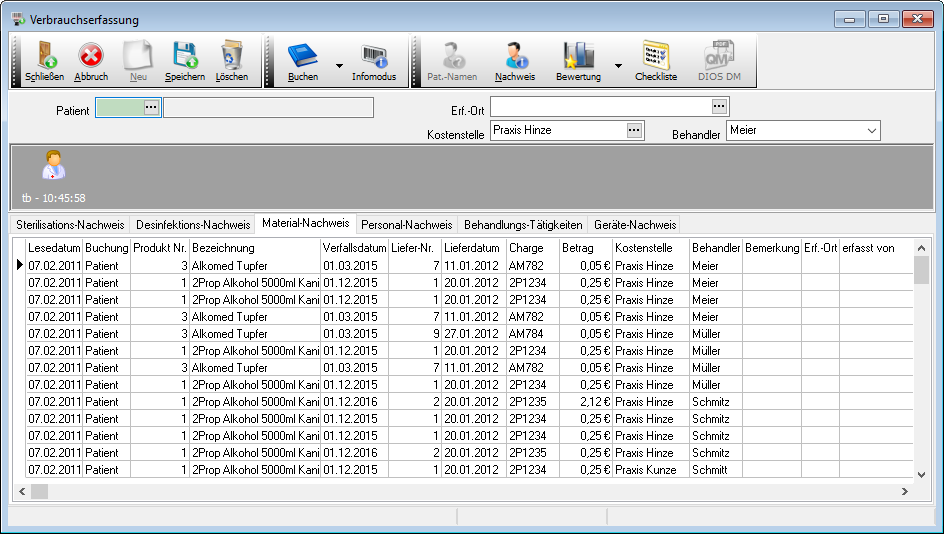Save with the Speichern disk icon
This screenshot has width=944, height=534.
pos(184,56)
